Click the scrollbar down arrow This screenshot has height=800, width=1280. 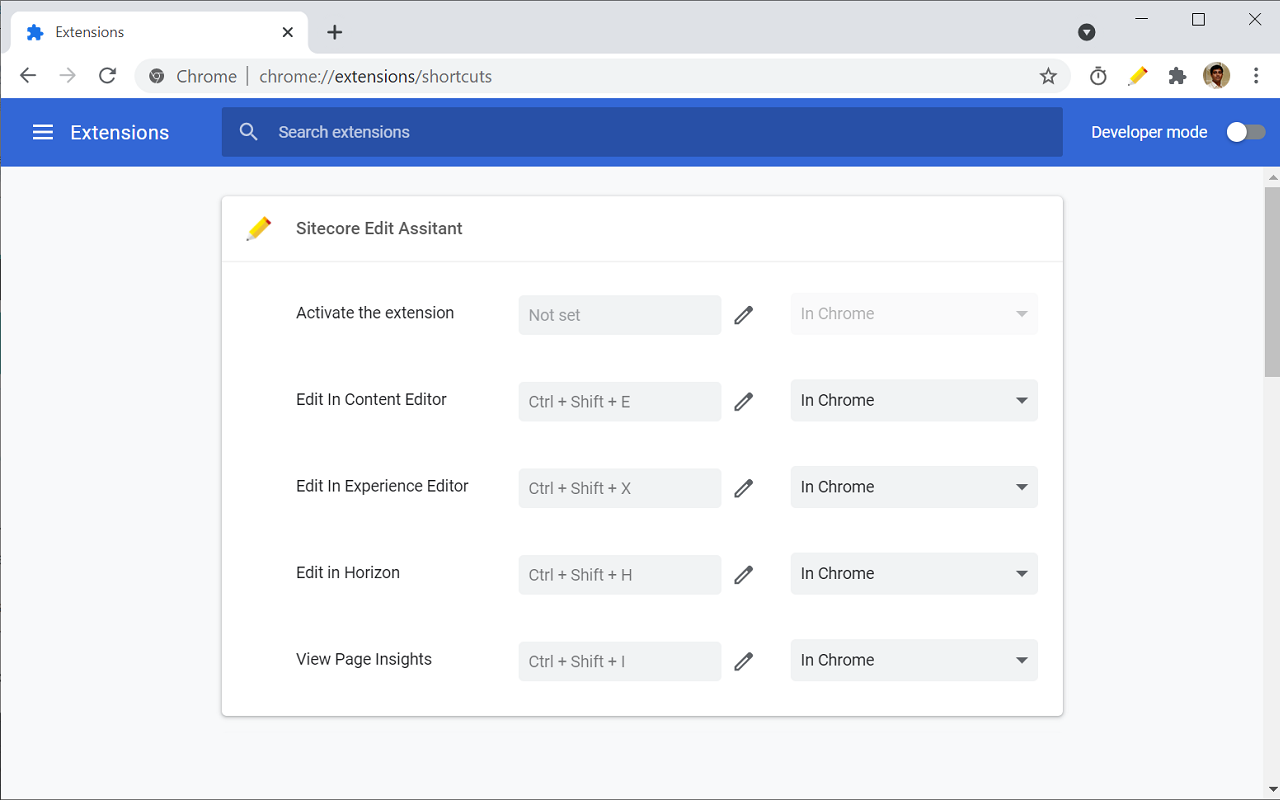point(1272,791)
